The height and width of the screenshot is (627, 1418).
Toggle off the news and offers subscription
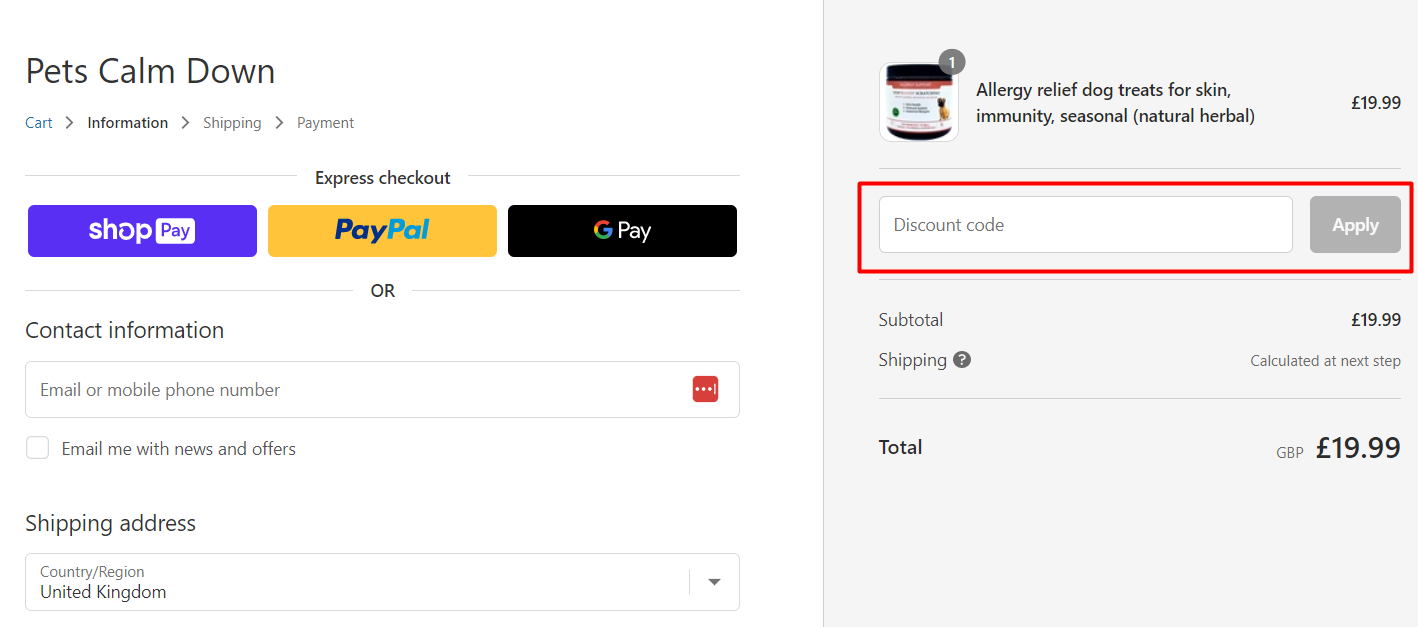pyautogui.click(x=37, y=447)
